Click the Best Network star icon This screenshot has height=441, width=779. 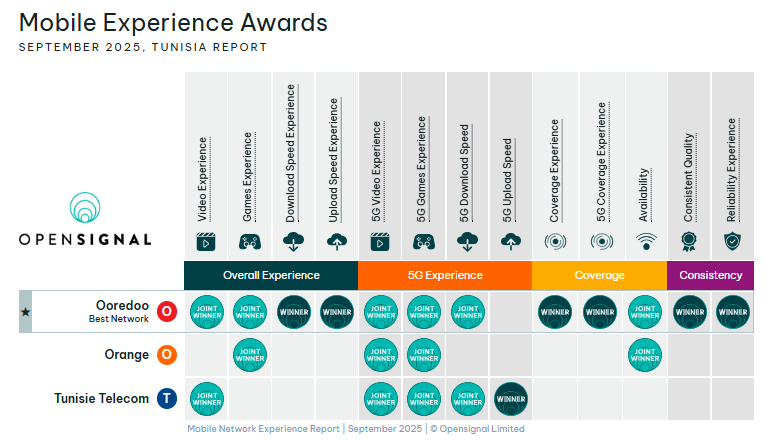click(26, 312)
